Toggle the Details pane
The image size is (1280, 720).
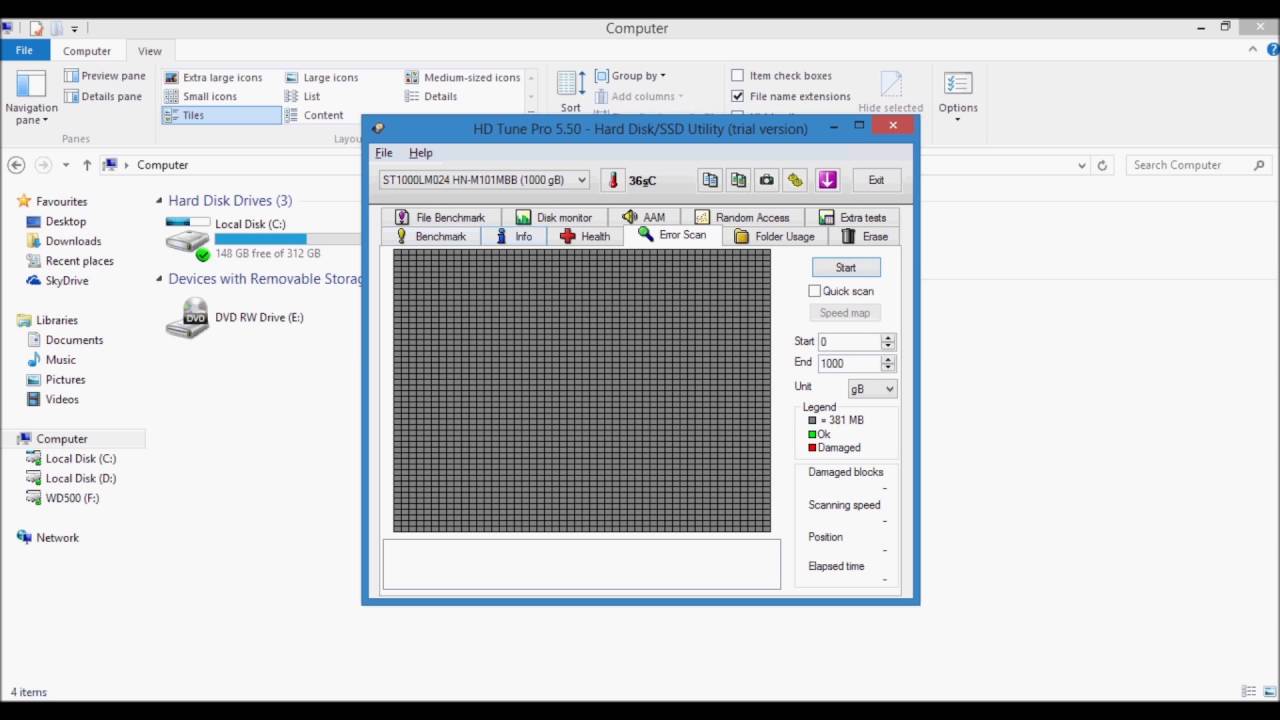pyautogui.click(x=103, y=96)
